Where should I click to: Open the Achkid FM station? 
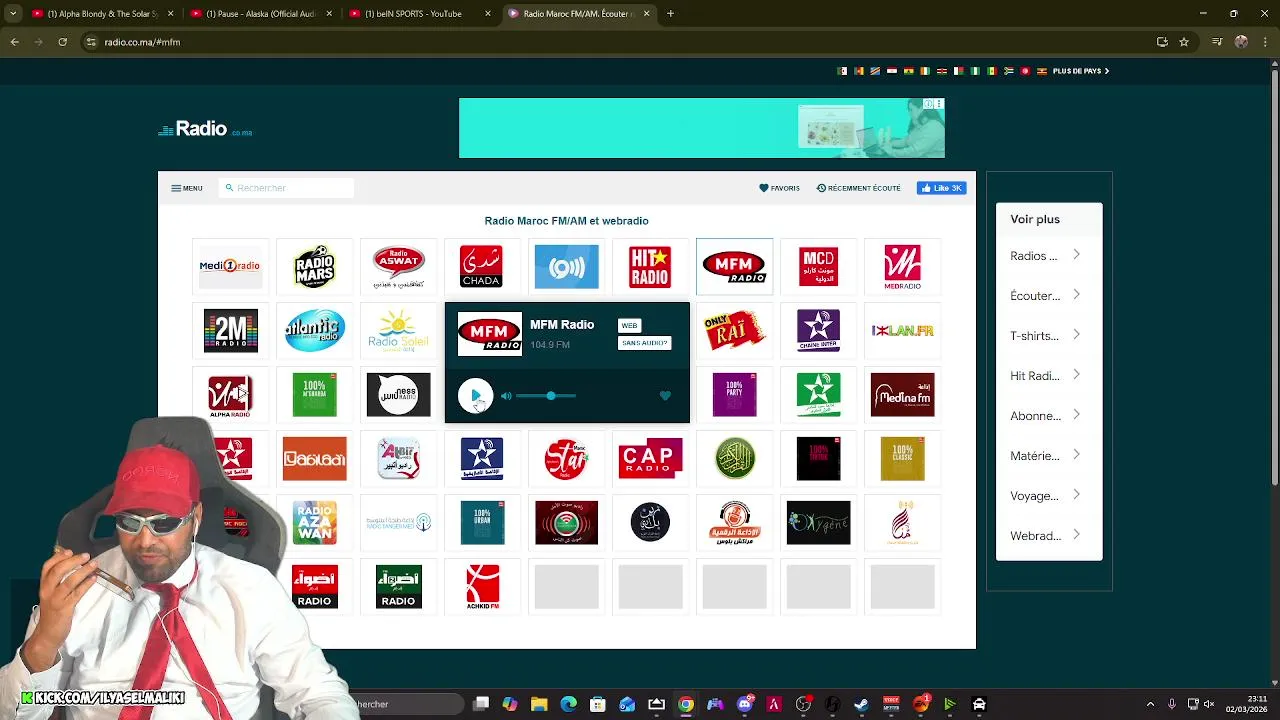point(482,586)
